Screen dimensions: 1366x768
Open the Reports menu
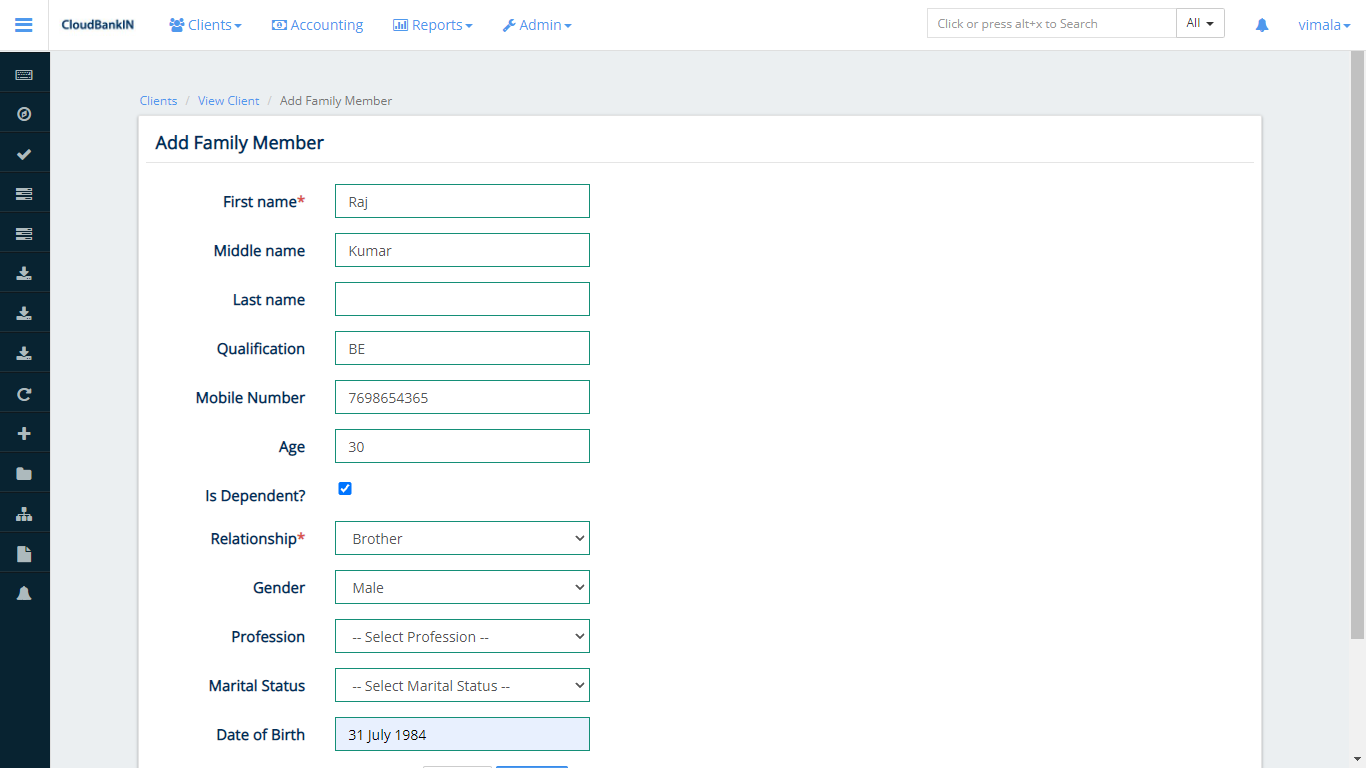coord(432,24)
